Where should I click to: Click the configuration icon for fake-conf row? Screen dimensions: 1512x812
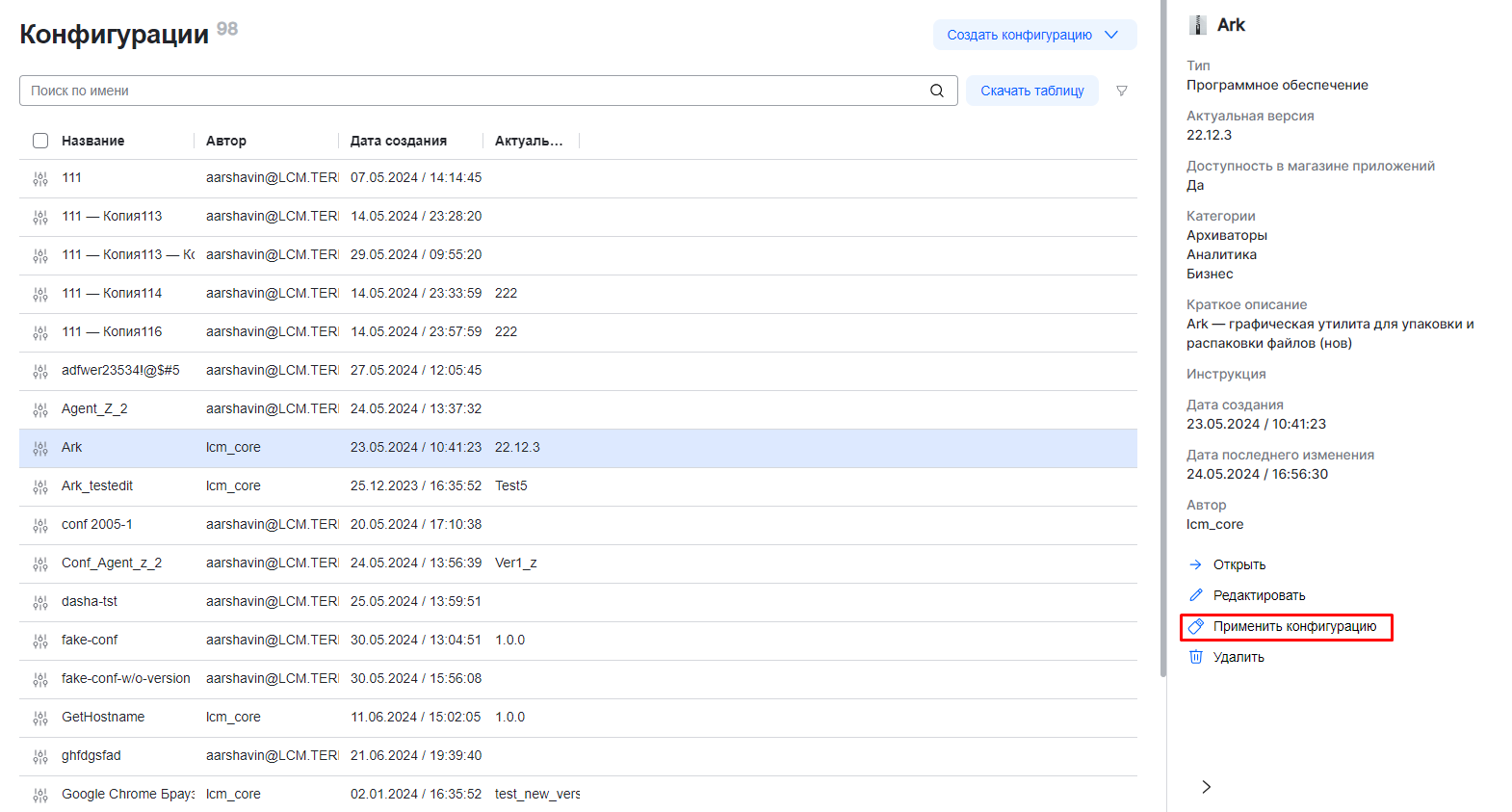point(40,641)
